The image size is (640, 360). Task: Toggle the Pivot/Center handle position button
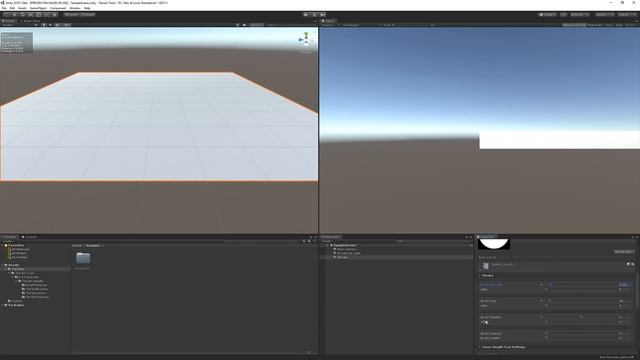pyautogui.click(x=71, y=14)
